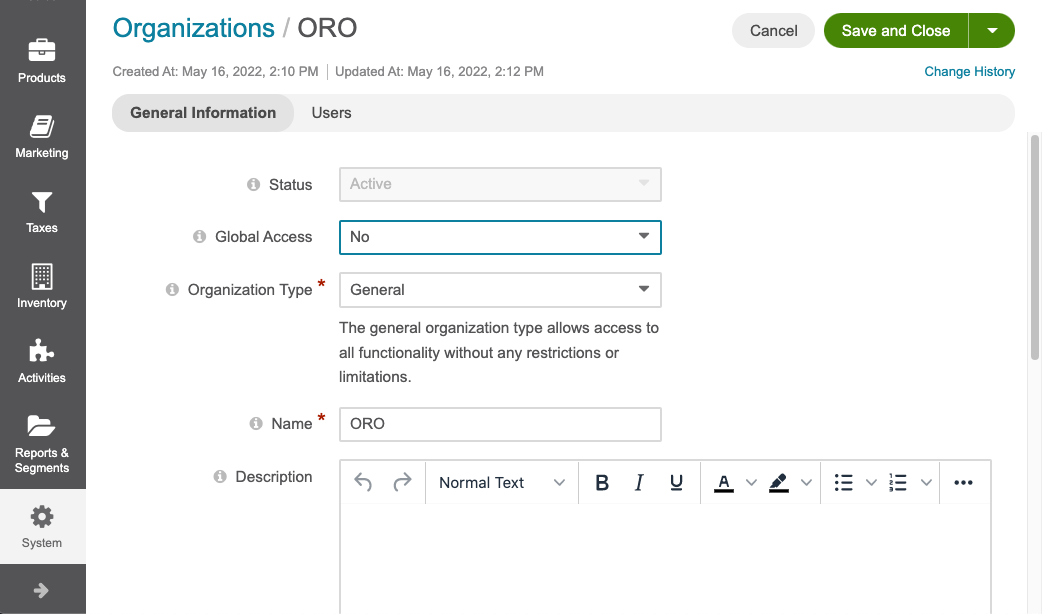The width and height of the screenshot is (1042, 614).
Task: Open the Products menu icon
Action: [x=42, y=51]
